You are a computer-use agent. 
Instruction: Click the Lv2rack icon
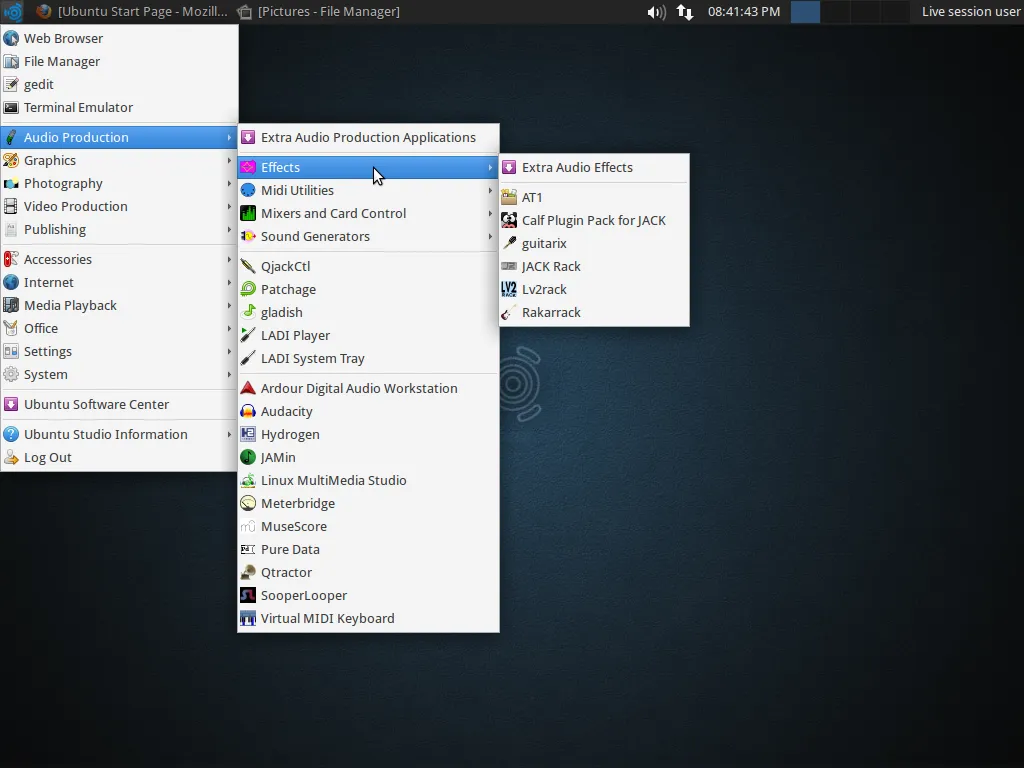point(509,289)
